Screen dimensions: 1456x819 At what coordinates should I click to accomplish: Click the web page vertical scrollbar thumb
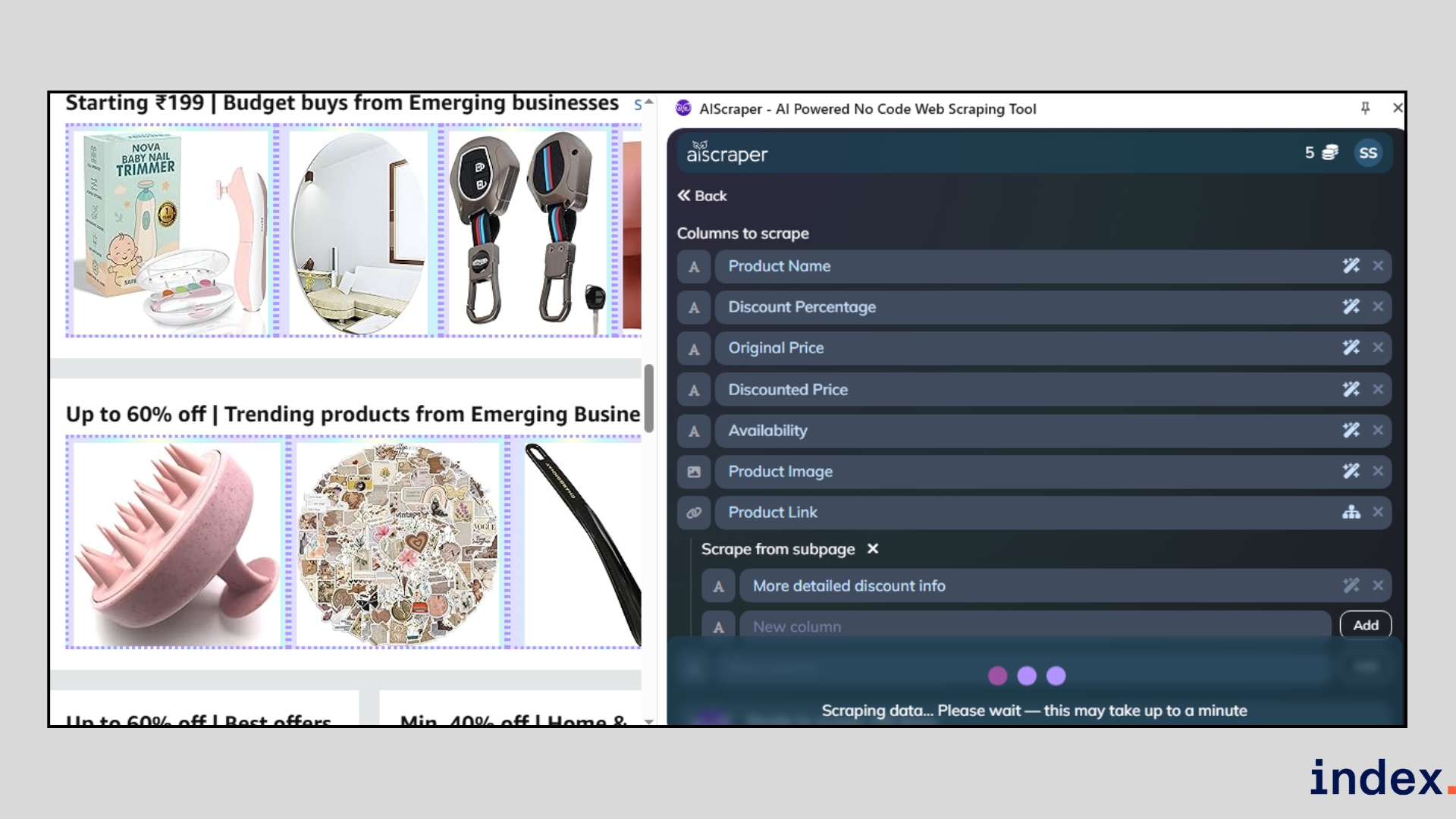coord(649,398)
